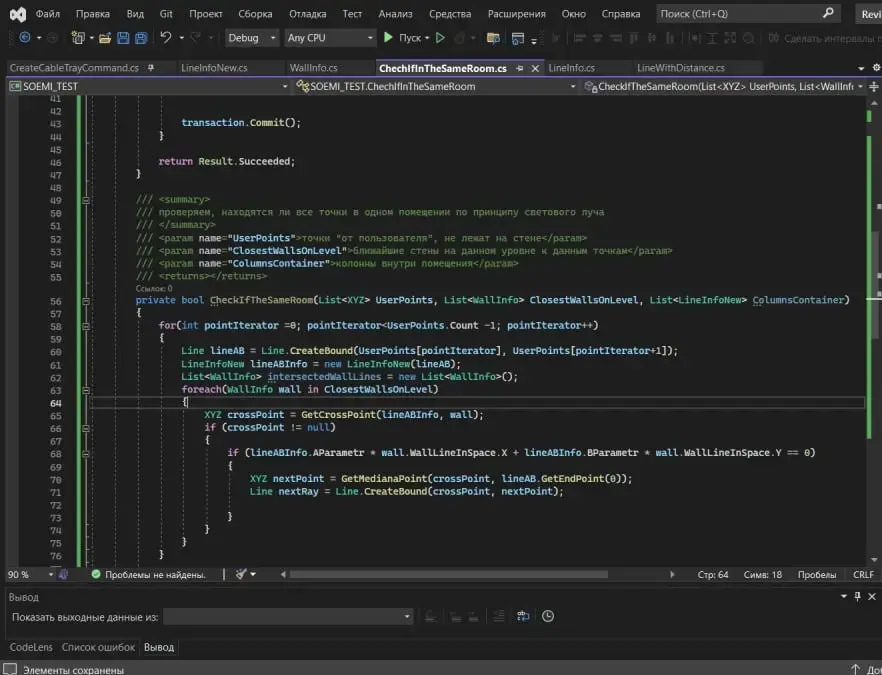Click the Поиск (Ctrl+Q) search box
The image size is (882, 675).
(x=745, y=13)
